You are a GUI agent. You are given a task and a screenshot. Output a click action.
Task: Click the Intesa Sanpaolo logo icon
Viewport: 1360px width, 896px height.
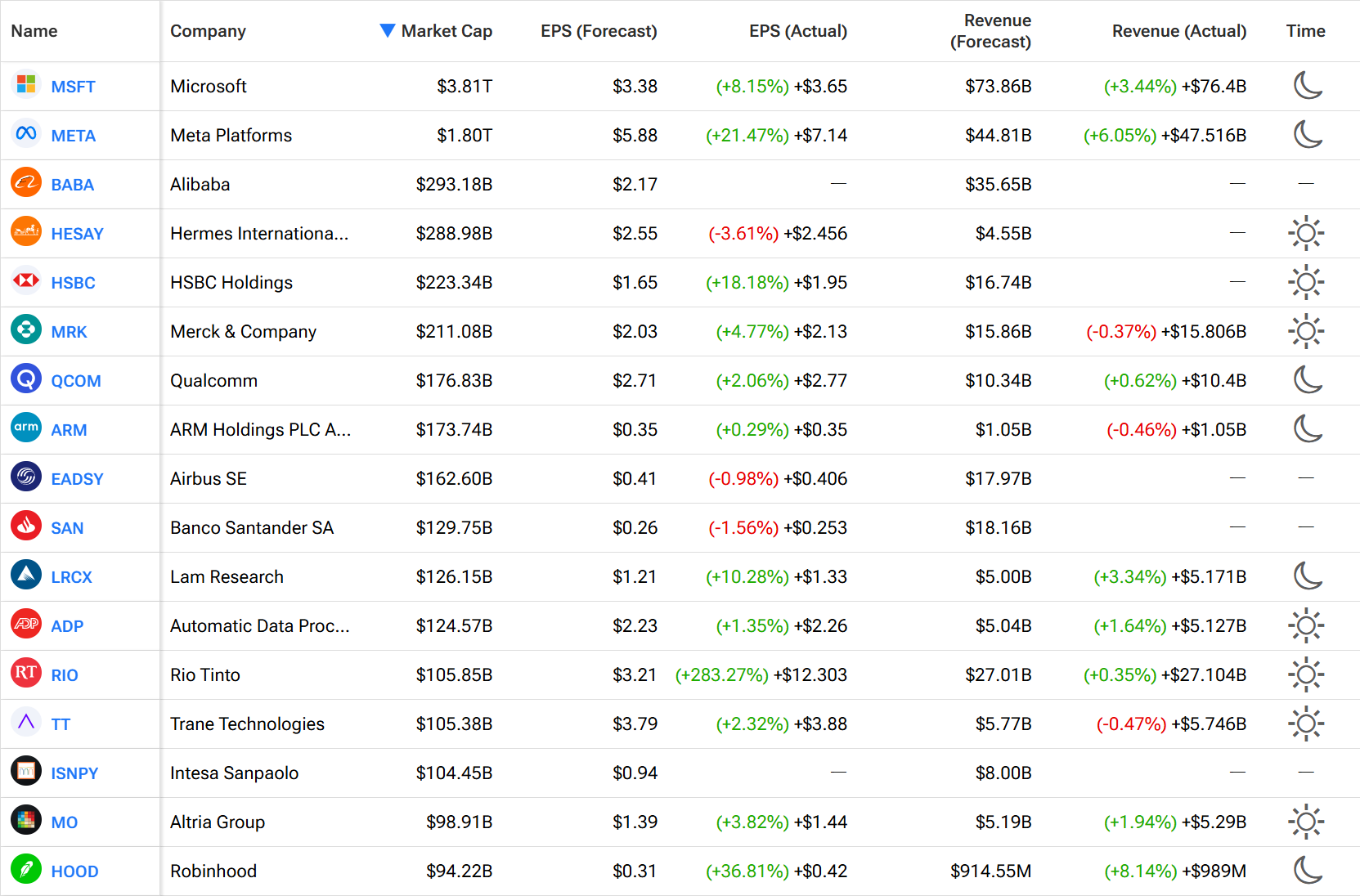pos(26,771)
